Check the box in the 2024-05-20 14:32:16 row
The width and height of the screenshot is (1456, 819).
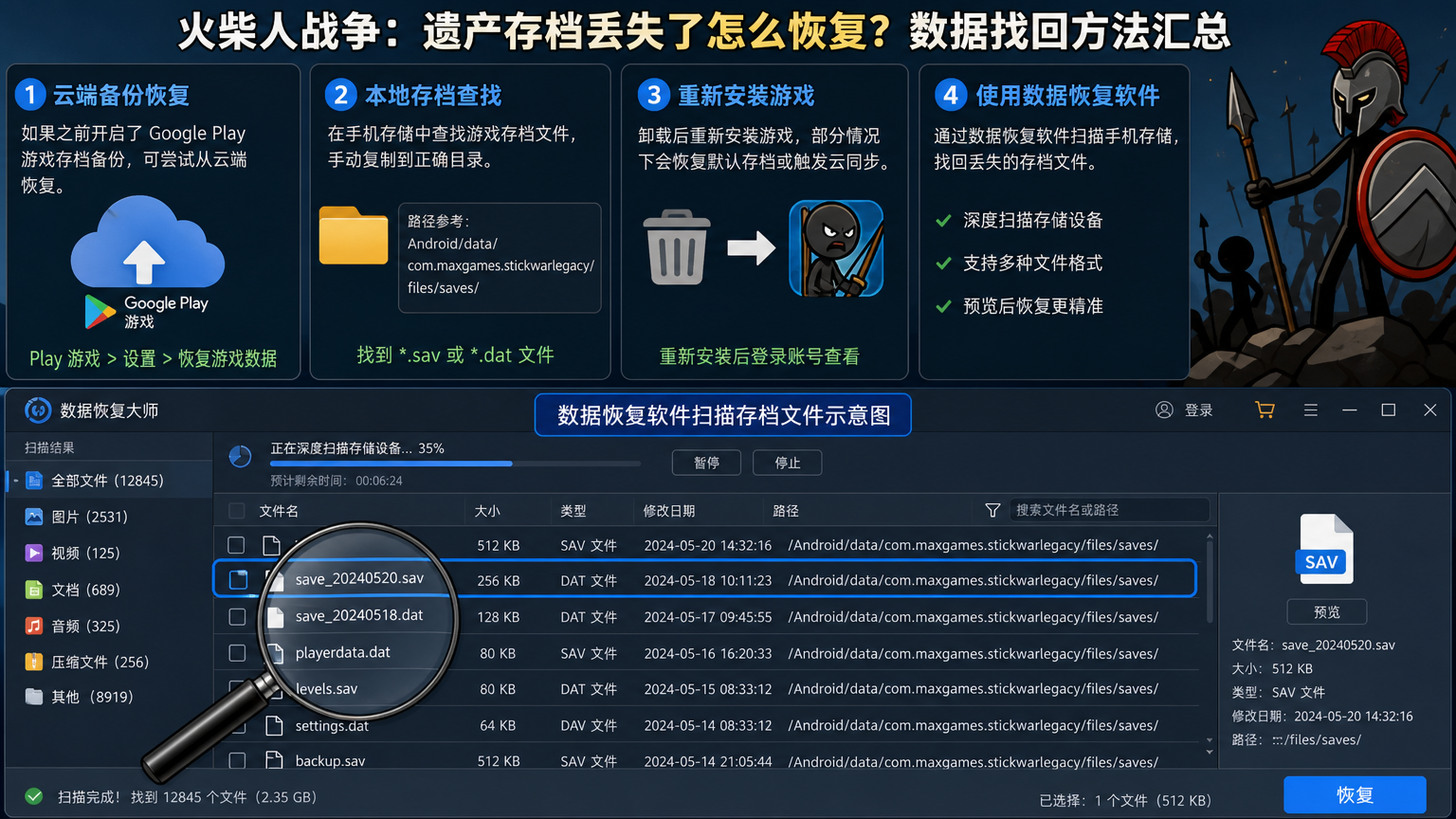click(x=236, y=545)
